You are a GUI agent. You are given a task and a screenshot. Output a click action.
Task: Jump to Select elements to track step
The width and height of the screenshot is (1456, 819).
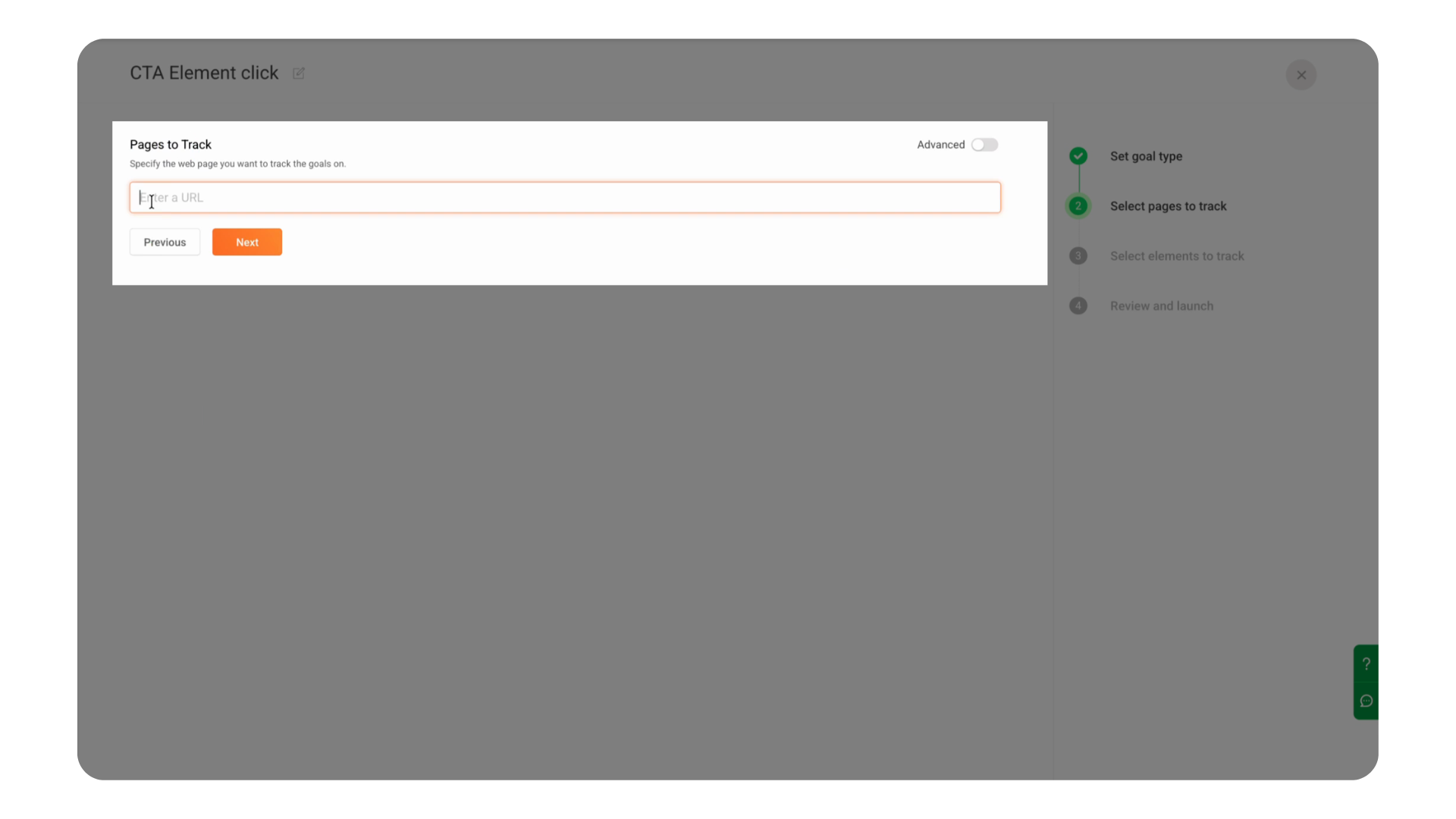pos(1177,256)
